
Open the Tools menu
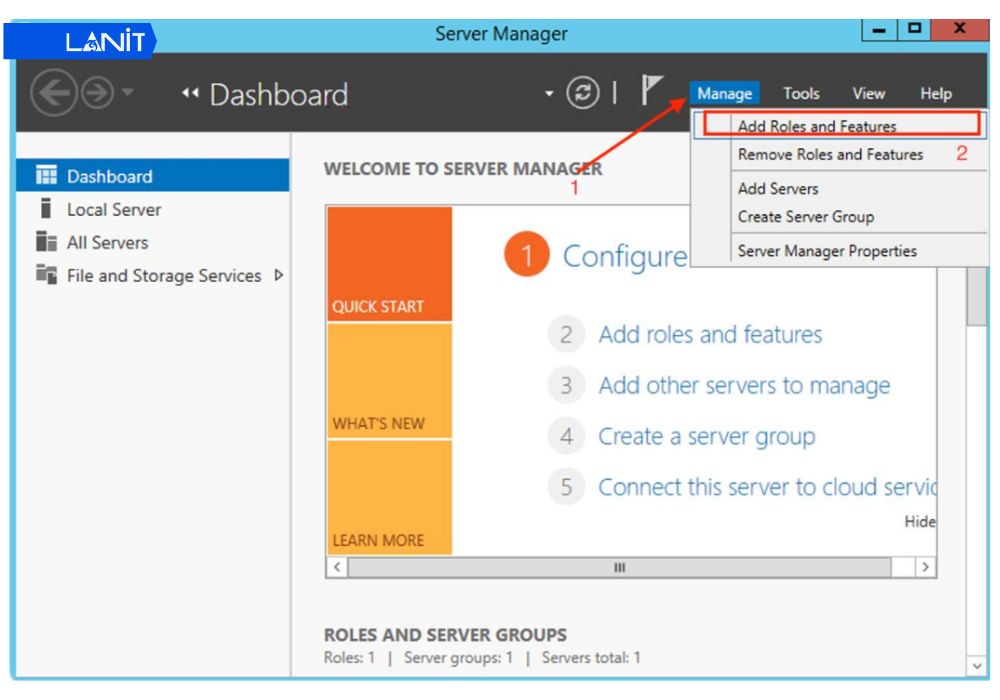800,93
